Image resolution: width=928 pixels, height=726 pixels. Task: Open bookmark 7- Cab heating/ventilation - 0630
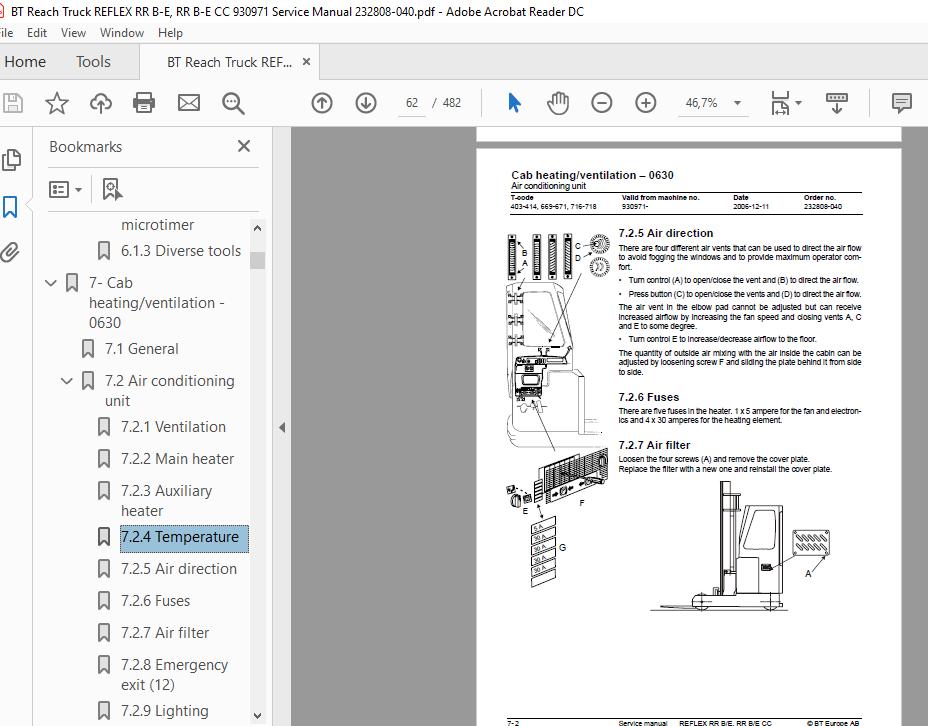(156, 303)
